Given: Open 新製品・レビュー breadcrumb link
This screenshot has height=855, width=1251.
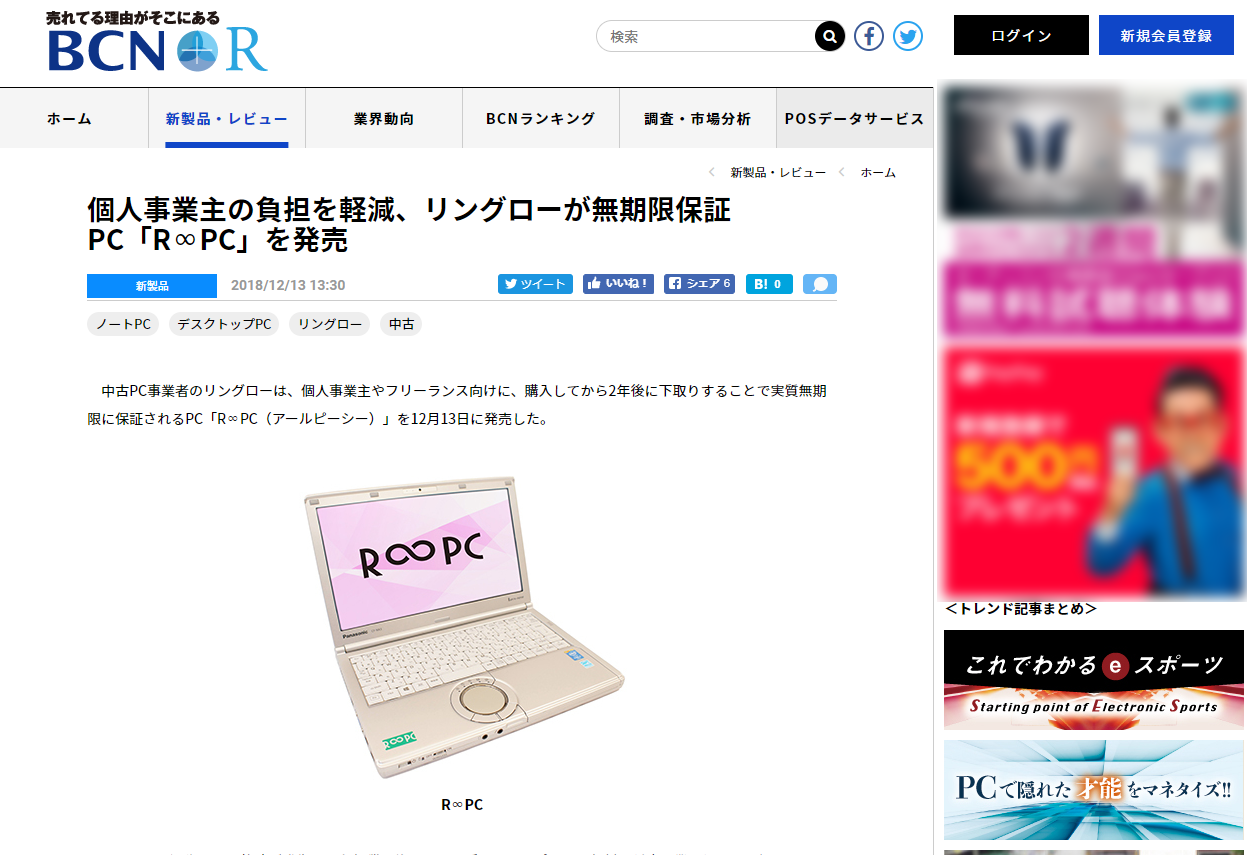Looking at the screenshot, I should click(x=778, y=173).
